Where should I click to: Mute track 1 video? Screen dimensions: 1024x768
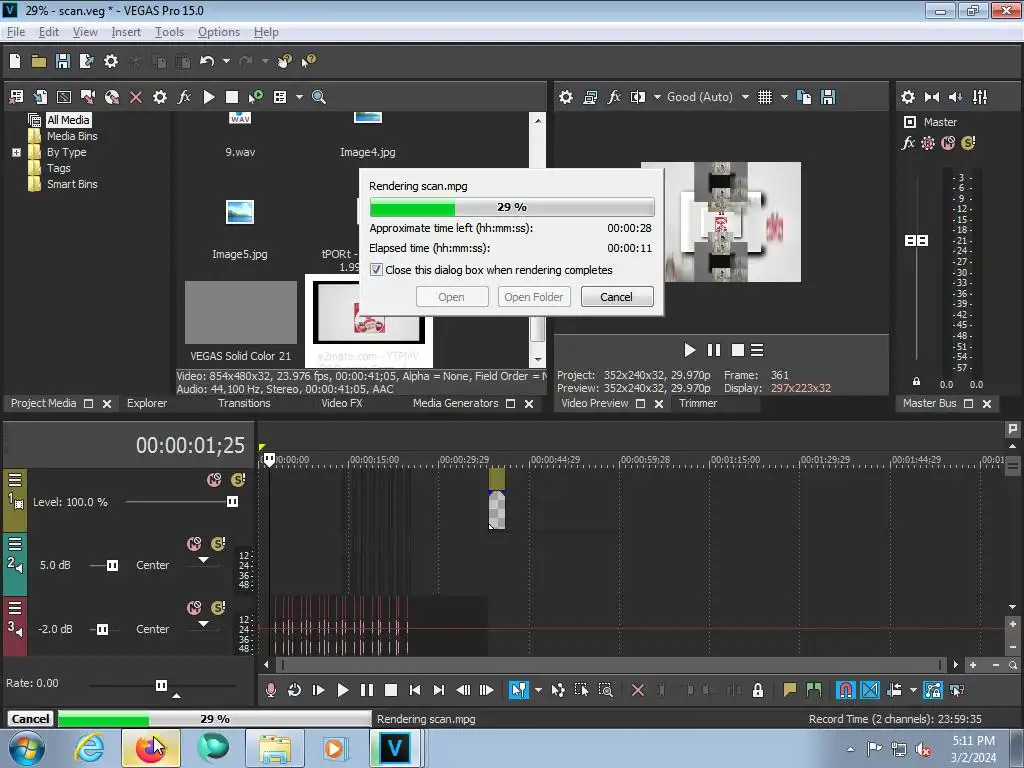coord(214,480)
